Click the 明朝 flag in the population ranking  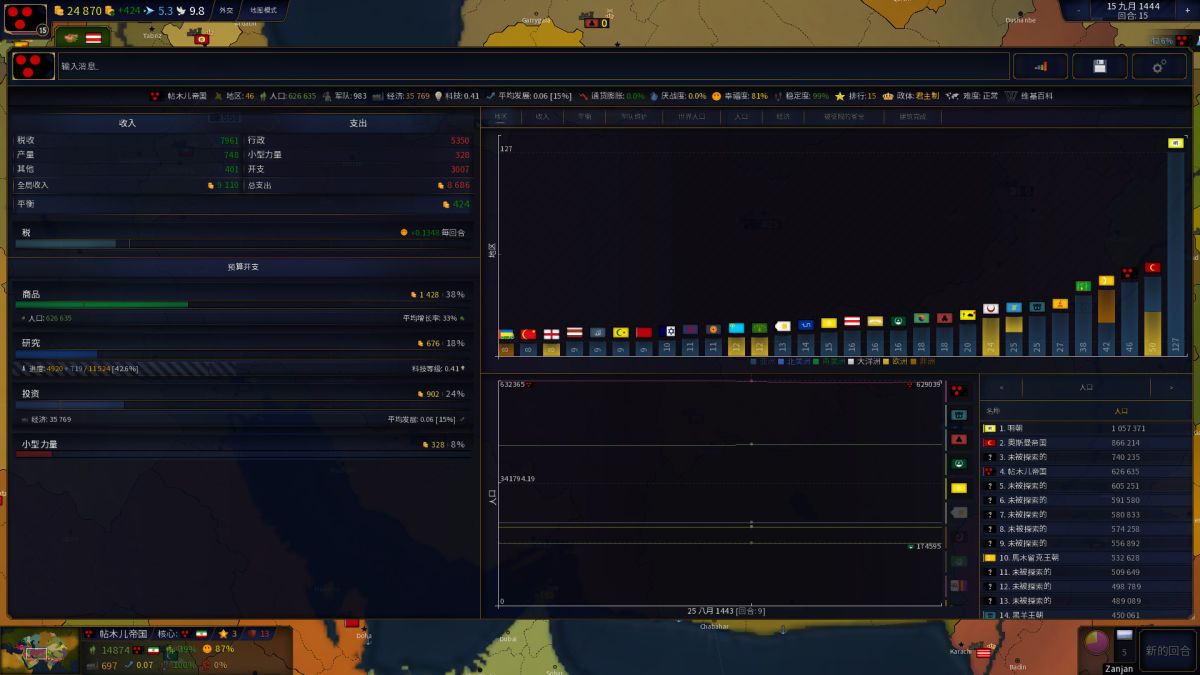(990, 427)
